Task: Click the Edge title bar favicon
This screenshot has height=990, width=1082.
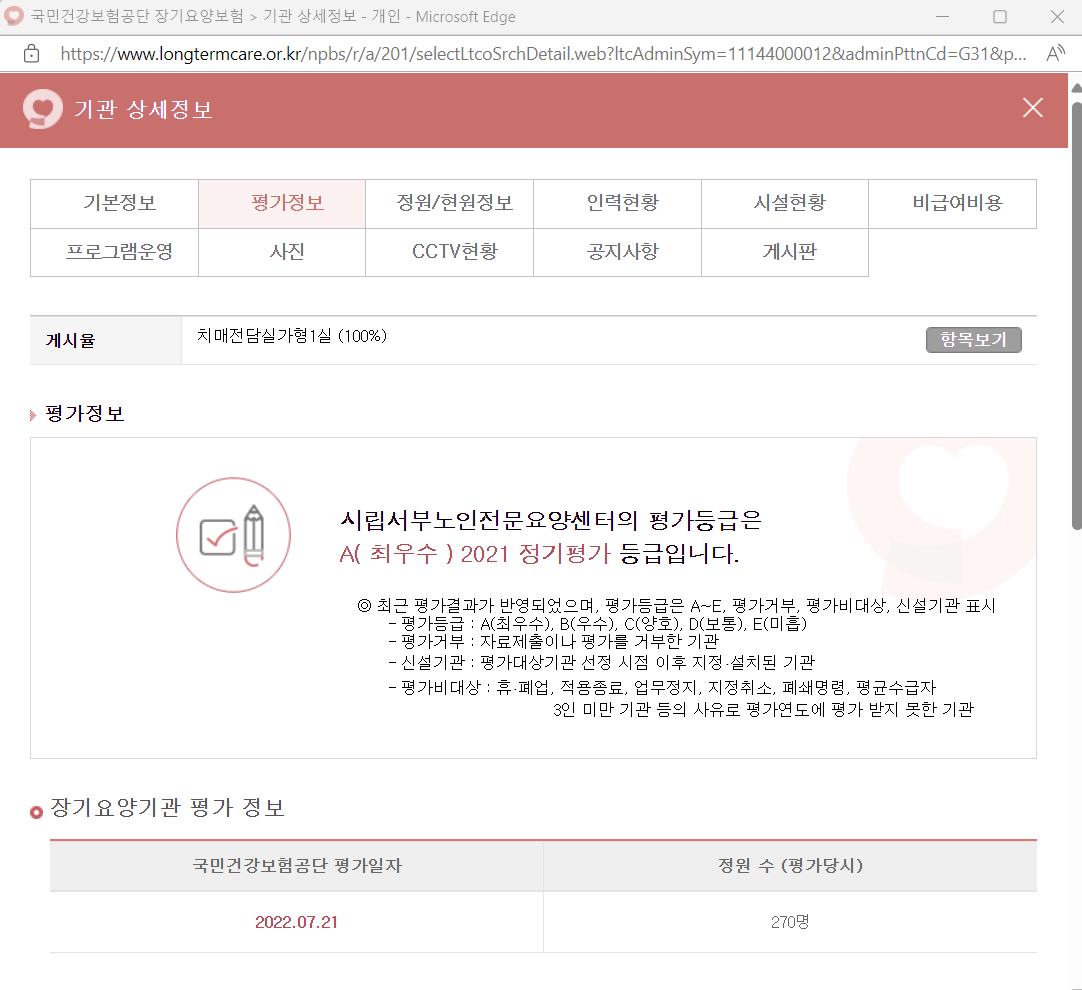Action: tap(13, 16)
